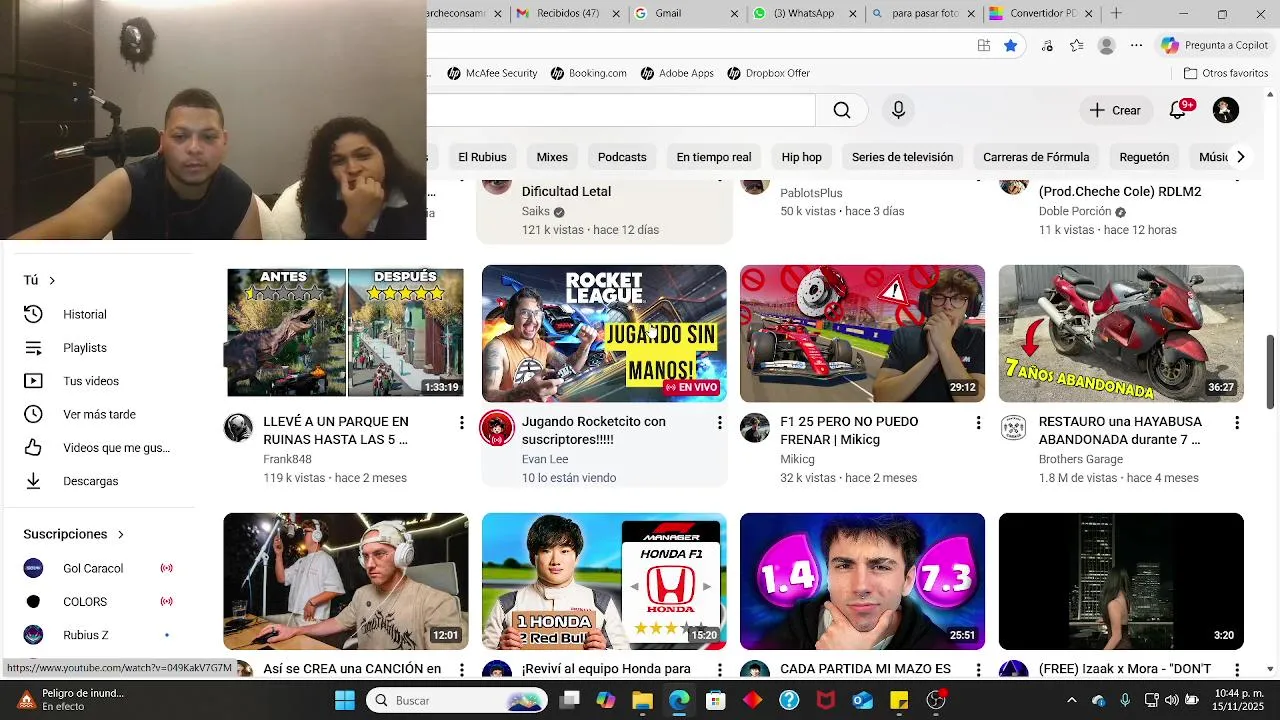Open options menu for Rocketcito live stream

point(719,423)
